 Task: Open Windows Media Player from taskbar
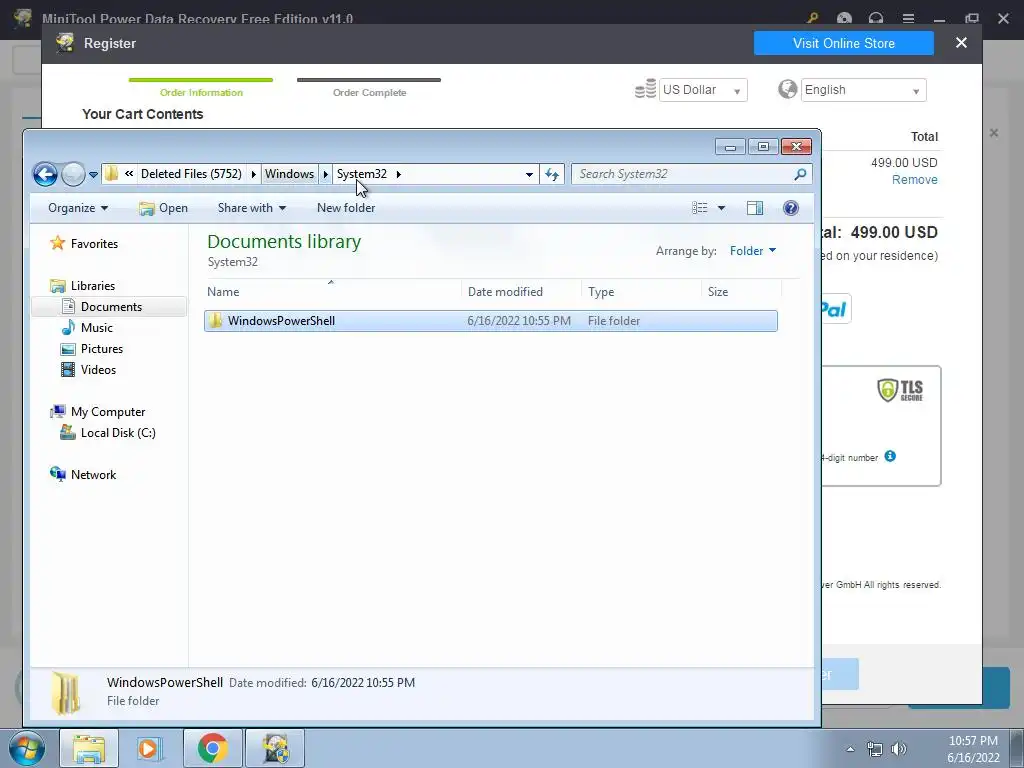coord(150,748)
